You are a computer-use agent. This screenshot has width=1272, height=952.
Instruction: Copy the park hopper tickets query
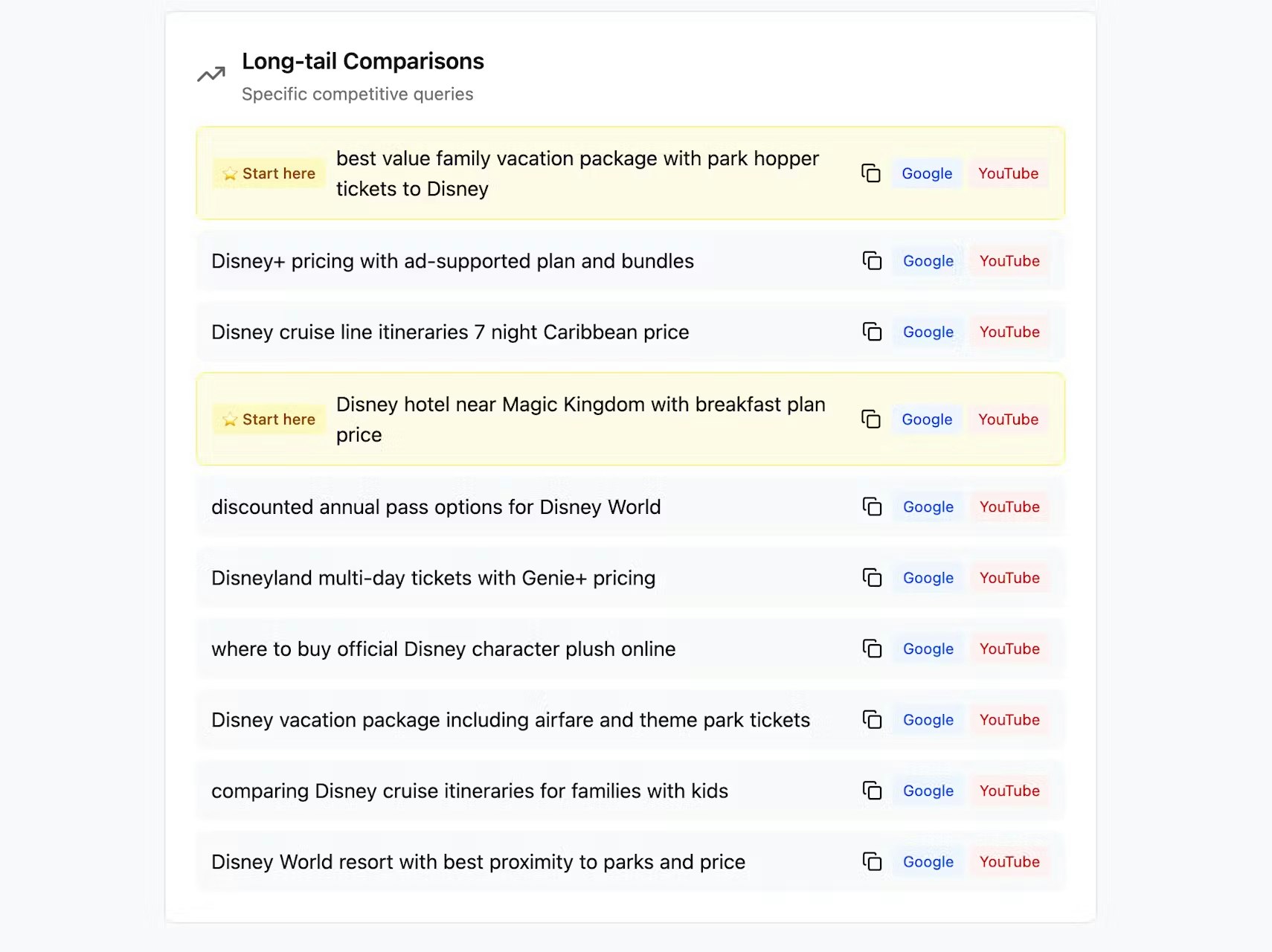pyautogui.click(x=871, y=173)
